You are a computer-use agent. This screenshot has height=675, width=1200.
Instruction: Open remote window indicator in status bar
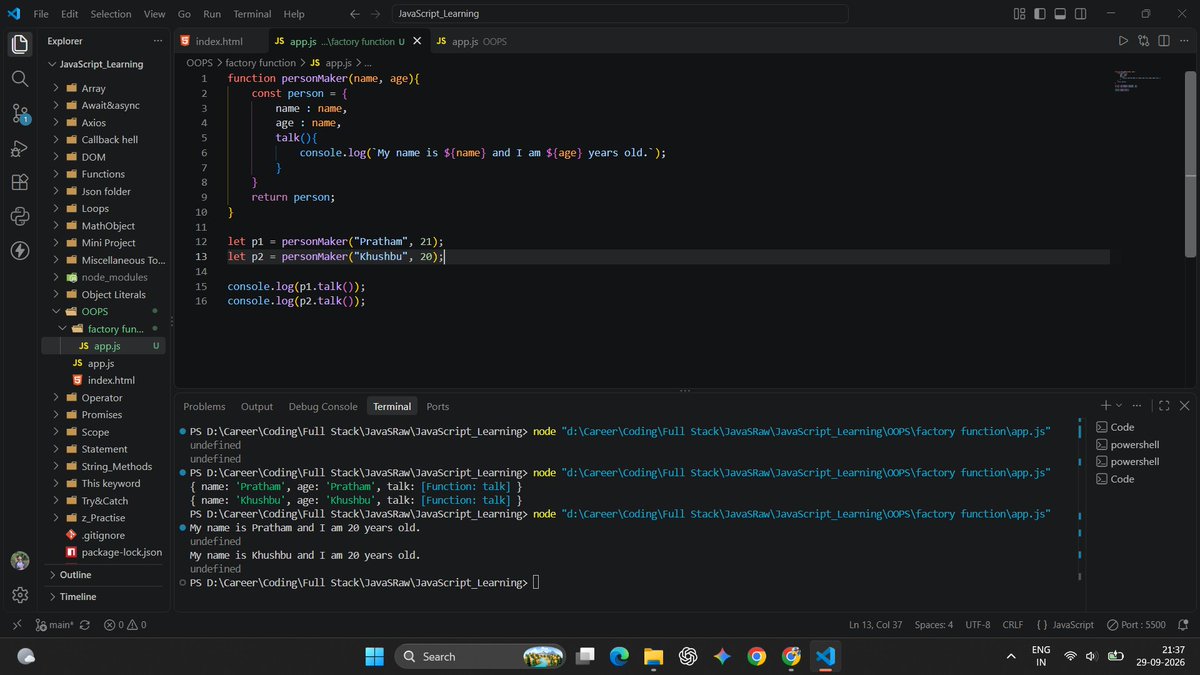coord(16,624)
